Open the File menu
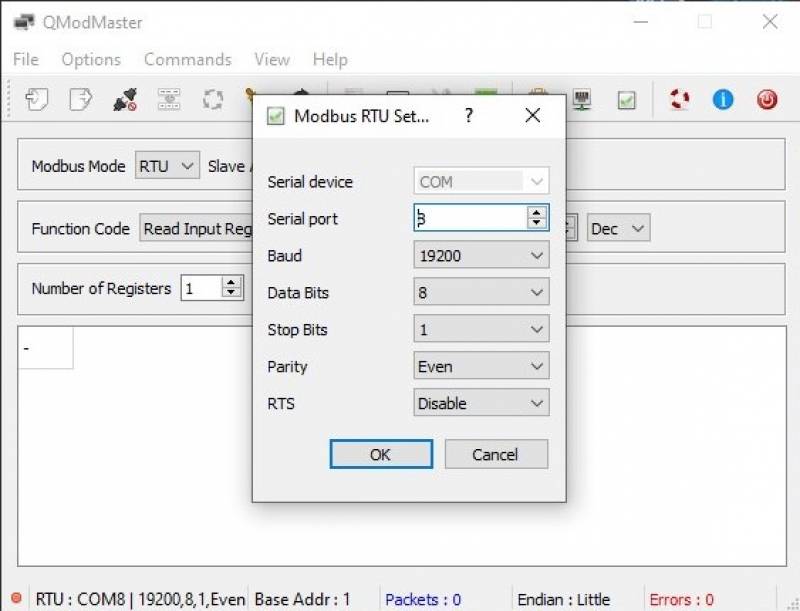This screenshot has height=611, width=800. click(x=26, y=60)
